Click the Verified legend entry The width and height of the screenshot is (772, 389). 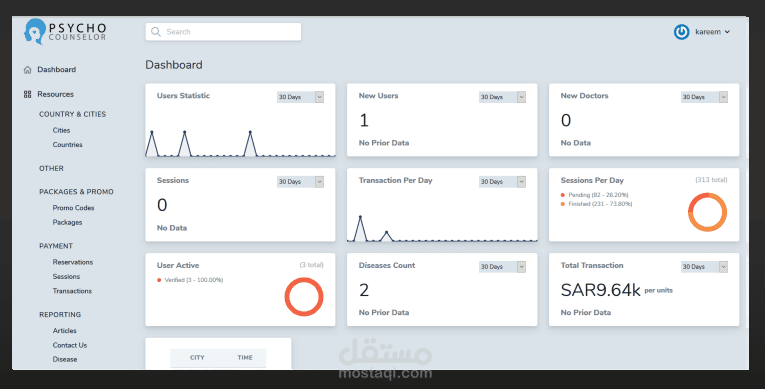[190, 280]
